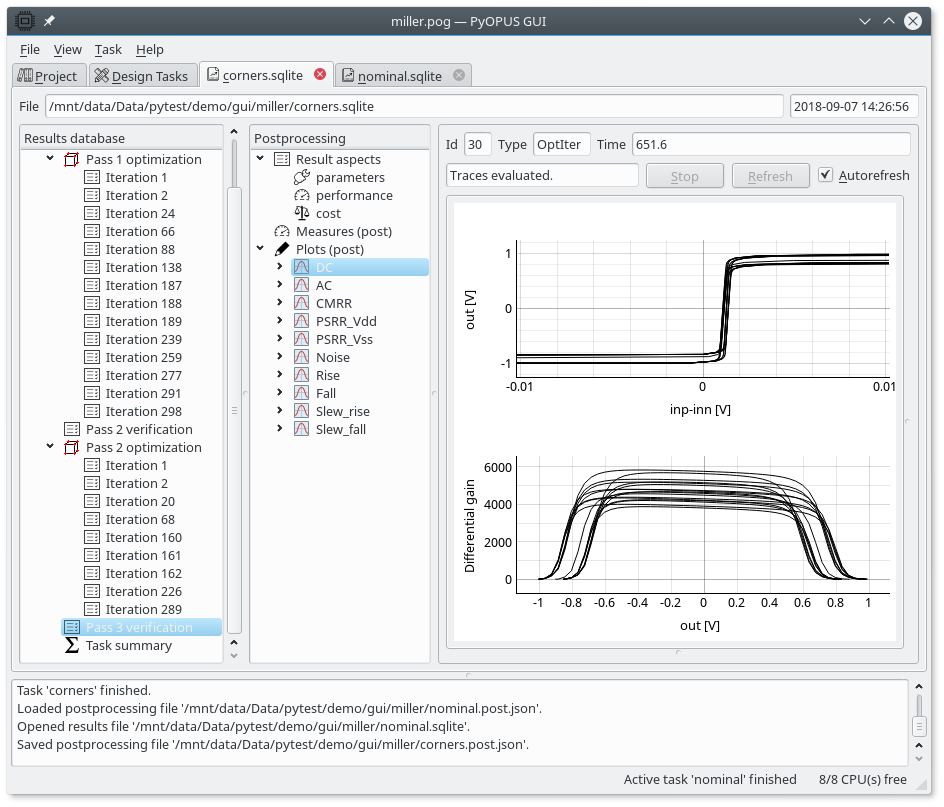Click the sigma icon for Task summary
This screenshot has width=944, height=807.
click(x=71, y=645)
